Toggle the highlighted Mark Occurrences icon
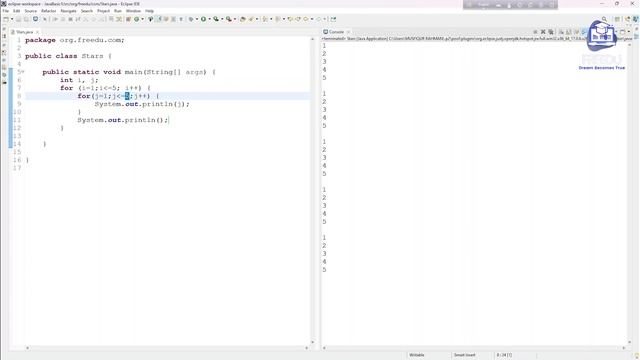Screen dimensions: 640x360 pyautogui.click(x=159, y=19)
